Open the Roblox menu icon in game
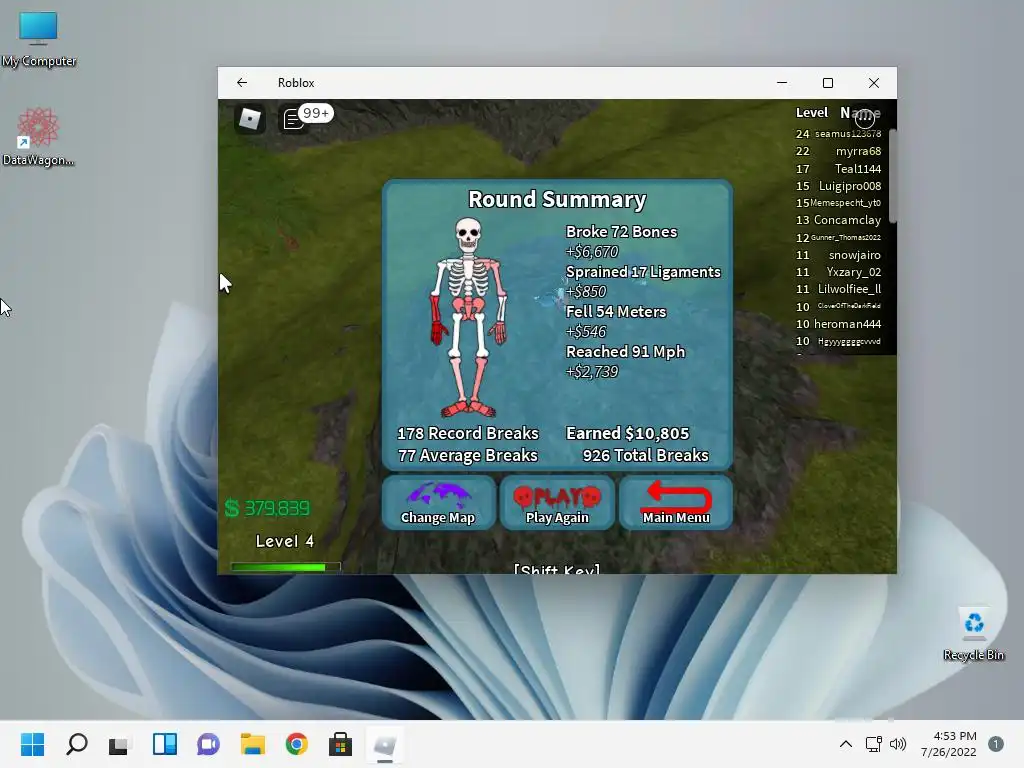The width and height of the screenshot is (1024, 768). pyautogui.click(x=249, y=119)
